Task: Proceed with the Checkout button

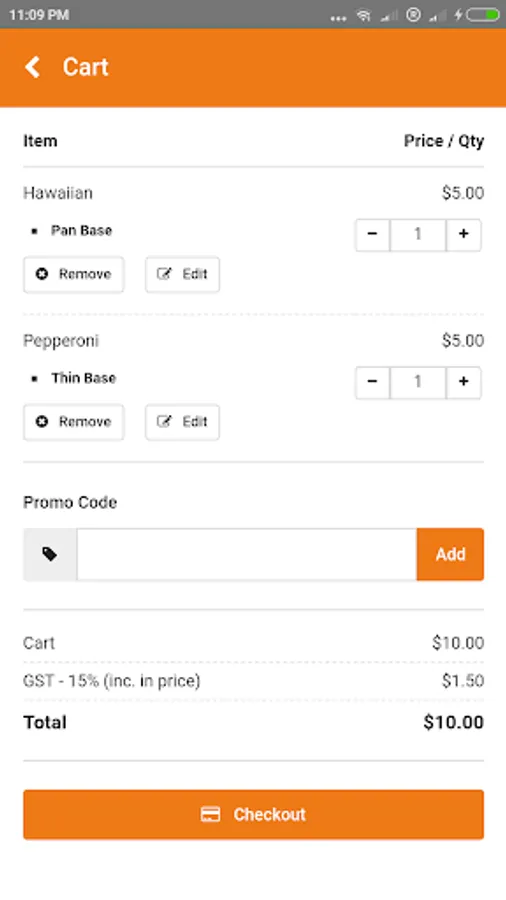Action: point(254,814)
